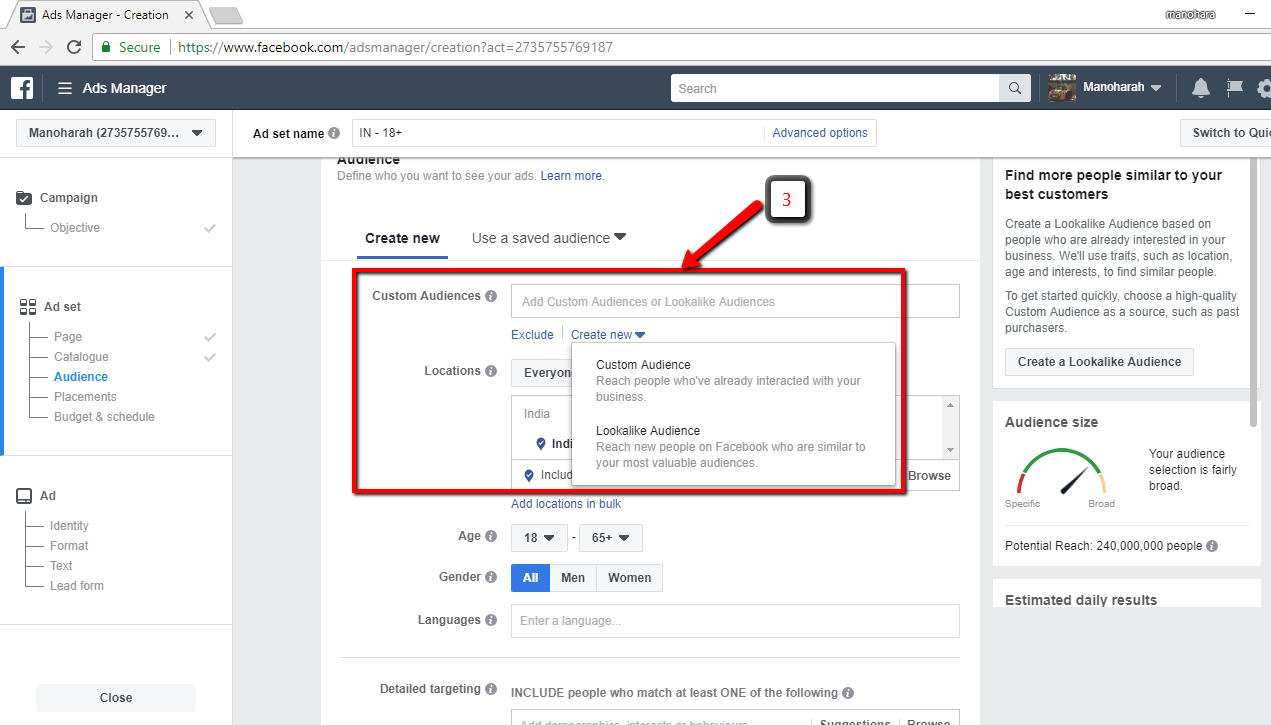Go to Audience in the sidebar
The width and height of the screenshot is (1271, 725).
click(x=81, y=377)
